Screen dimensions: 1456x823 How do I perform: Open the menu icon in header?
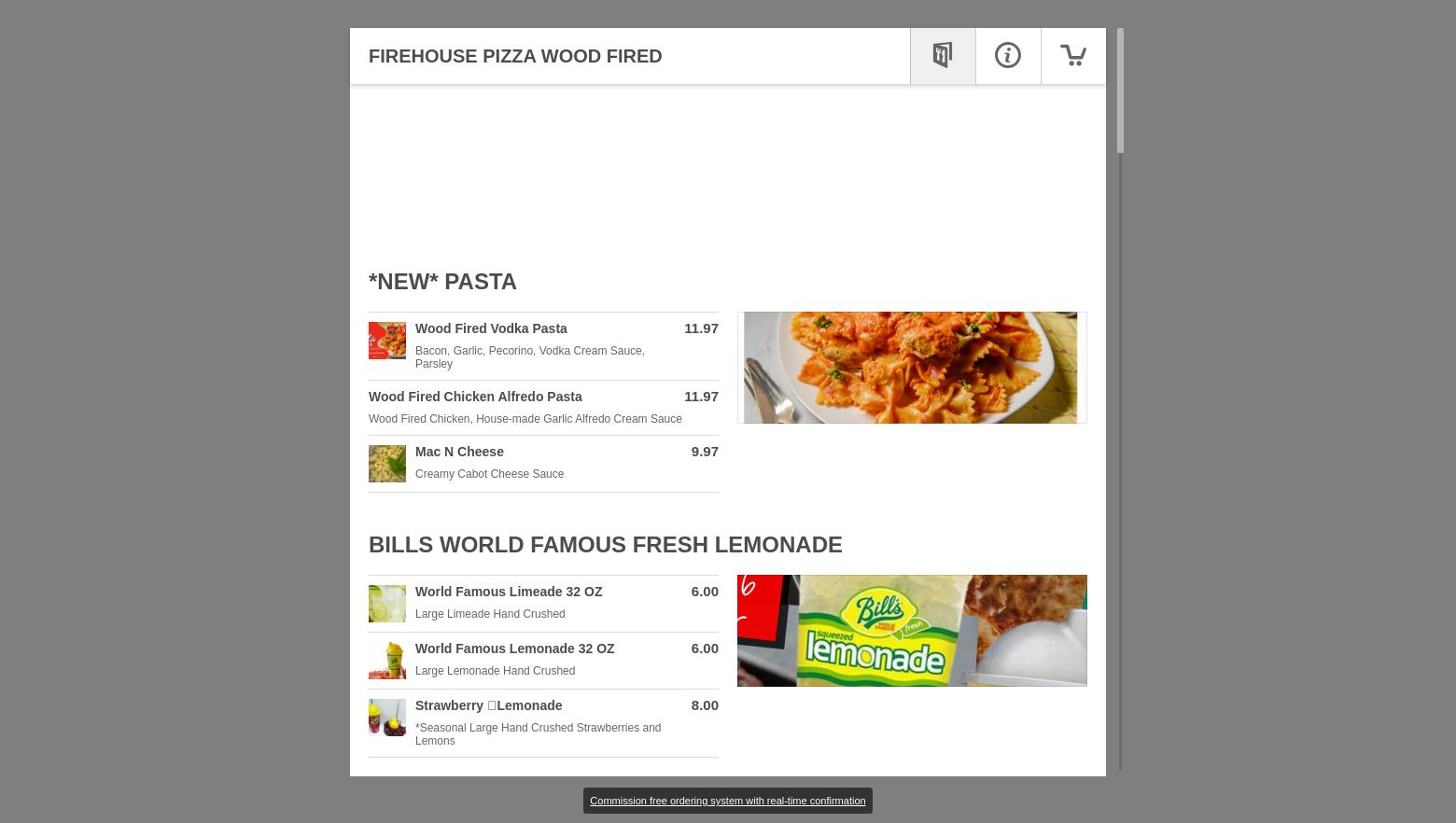[943, 56]
